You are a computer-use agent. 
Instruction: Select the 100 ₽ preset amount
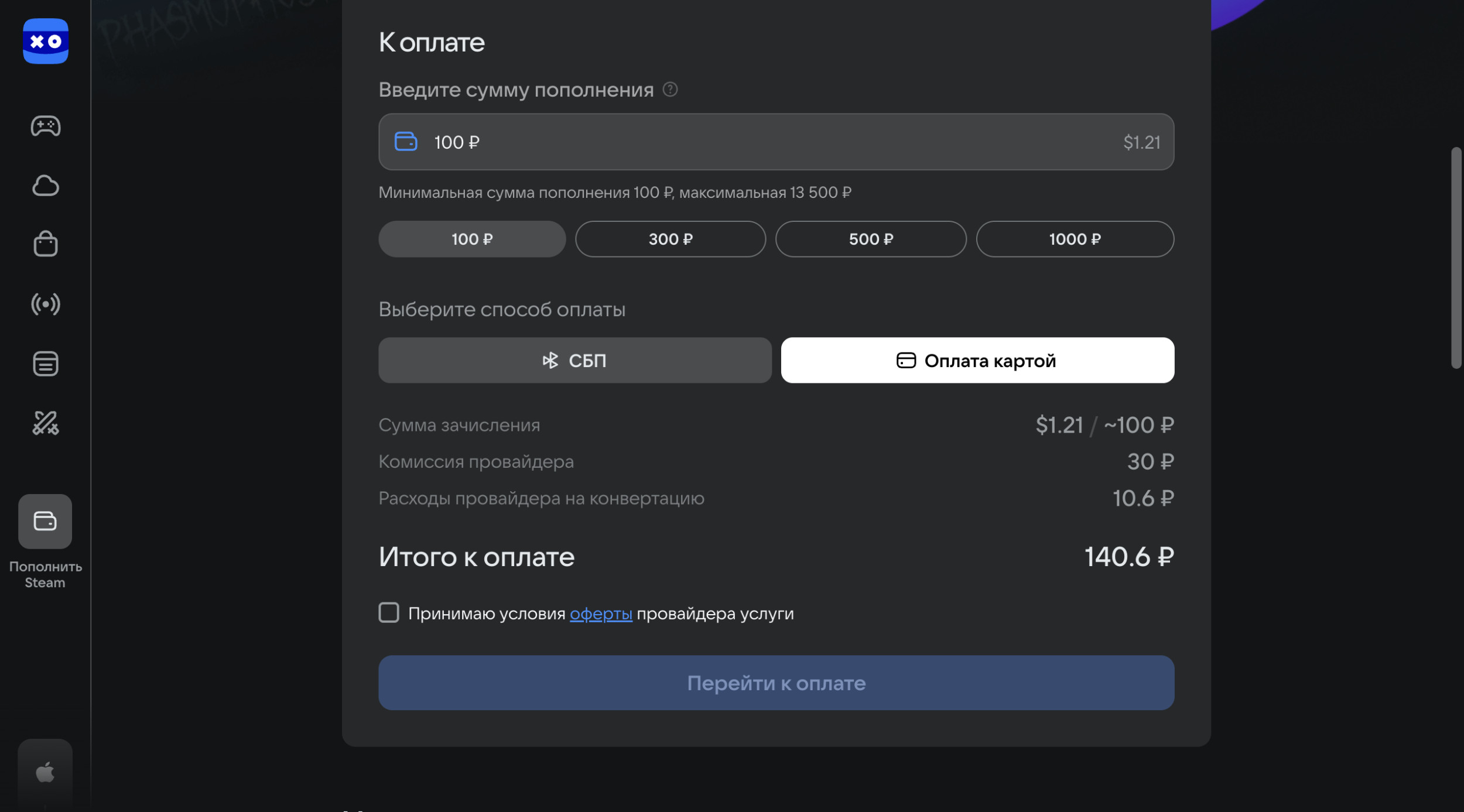click(x=472, y=239)
